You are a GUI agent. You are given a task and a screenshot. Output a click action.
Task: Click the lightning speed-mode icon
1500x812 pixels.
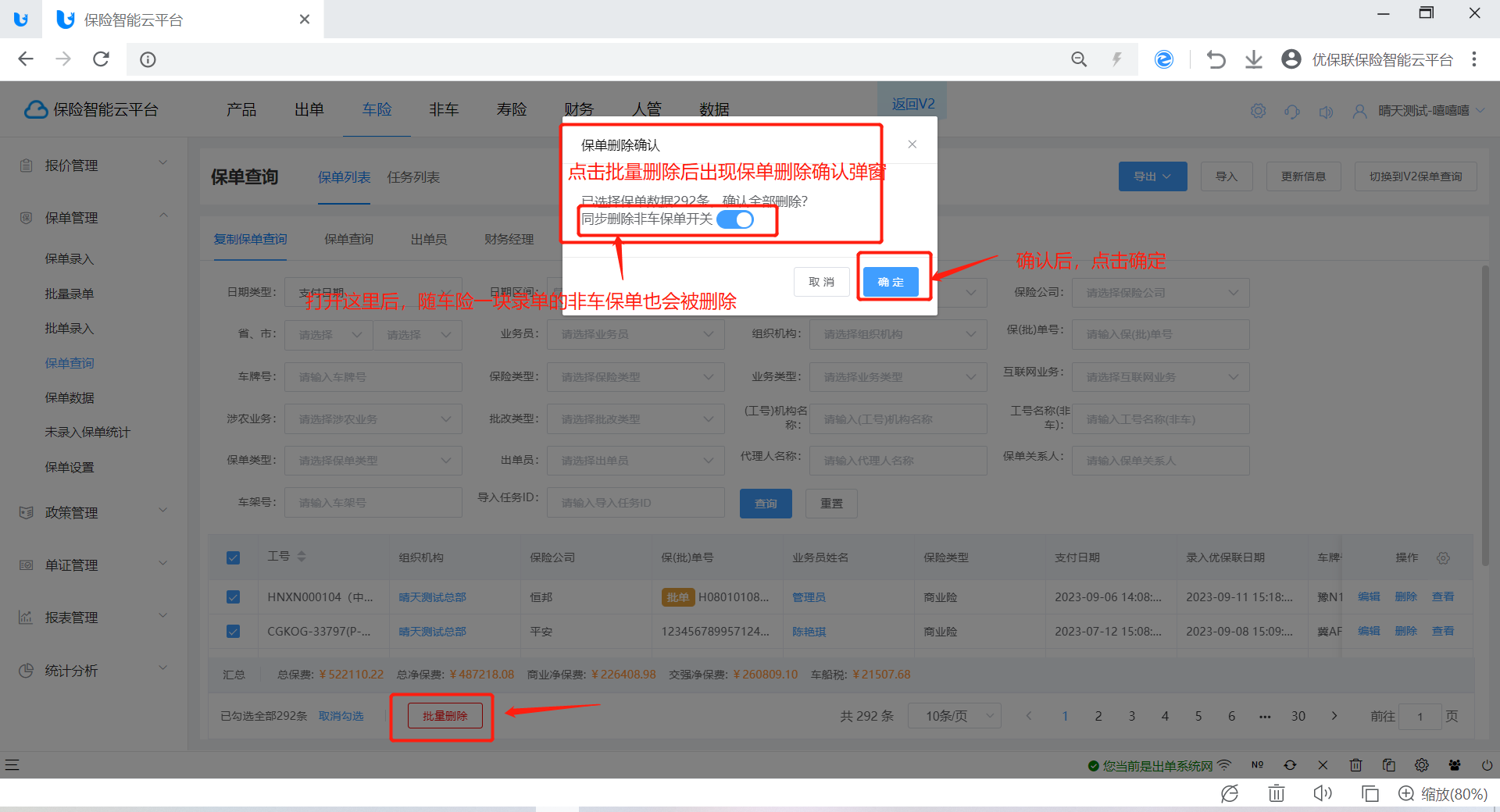(x=1117, y=59)
